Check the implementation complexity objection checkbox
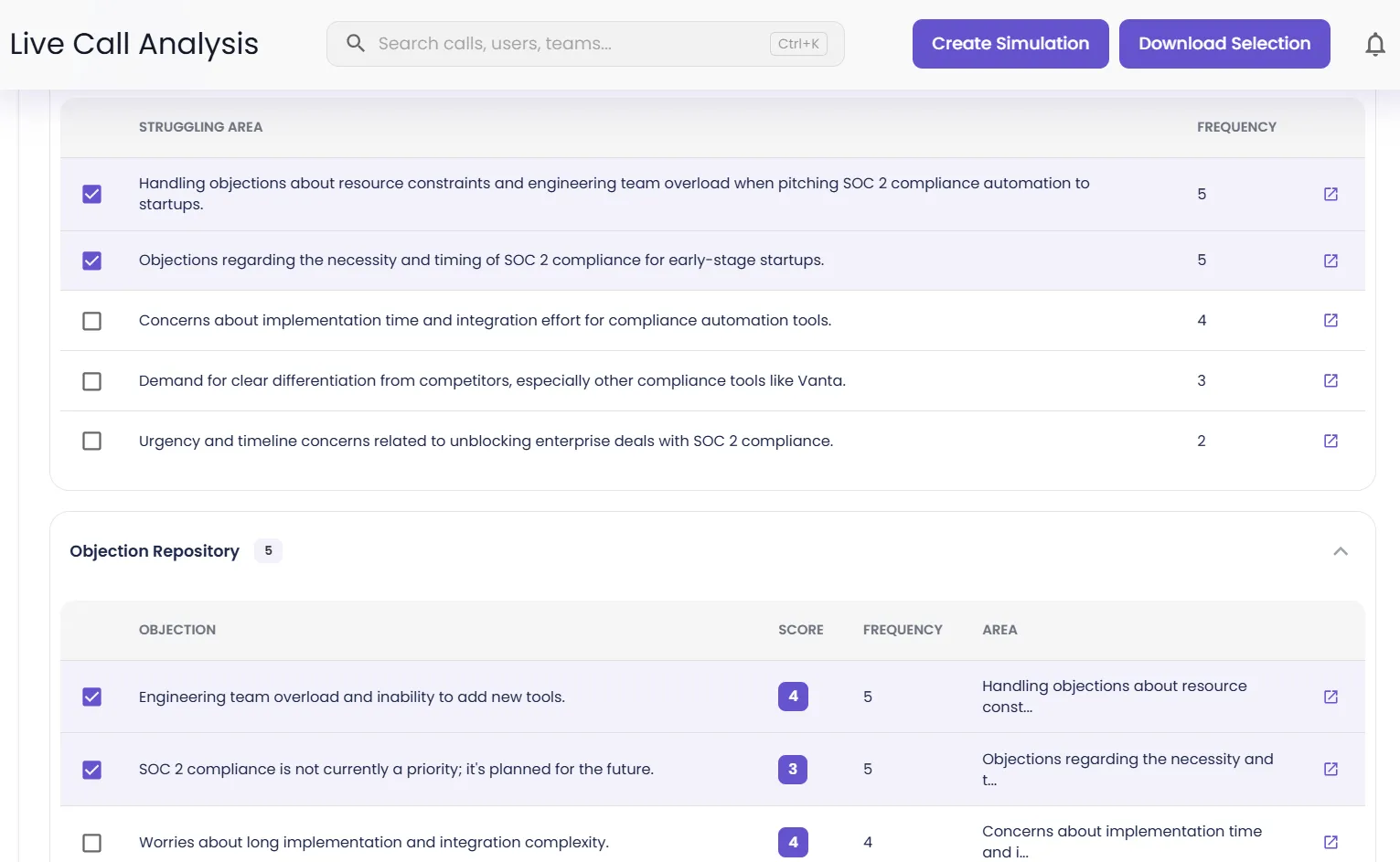 tap(91, 842)
